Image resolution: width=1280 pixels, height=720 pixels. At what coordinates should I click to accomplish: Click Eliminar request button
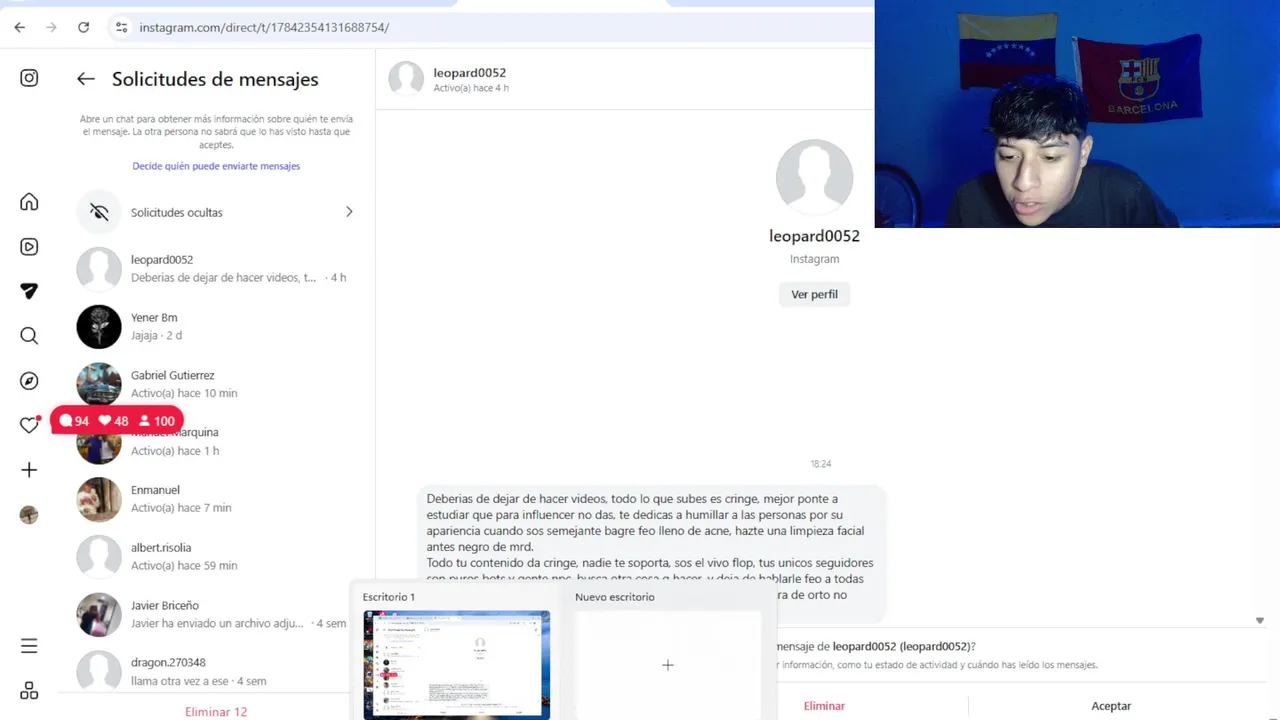824,706
